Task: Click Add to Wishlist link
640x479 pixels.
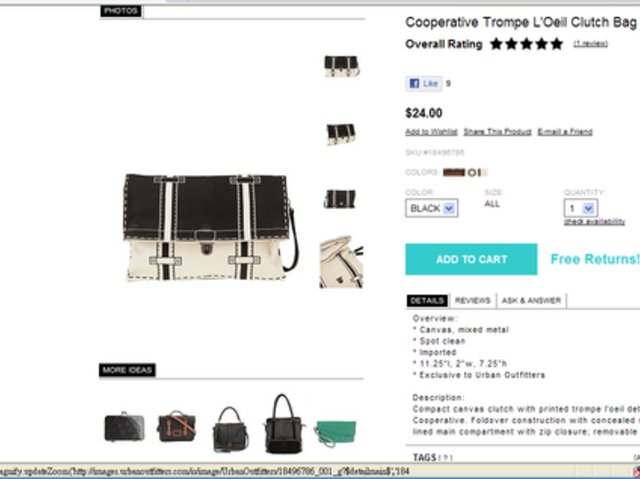Action: [431, 132]
